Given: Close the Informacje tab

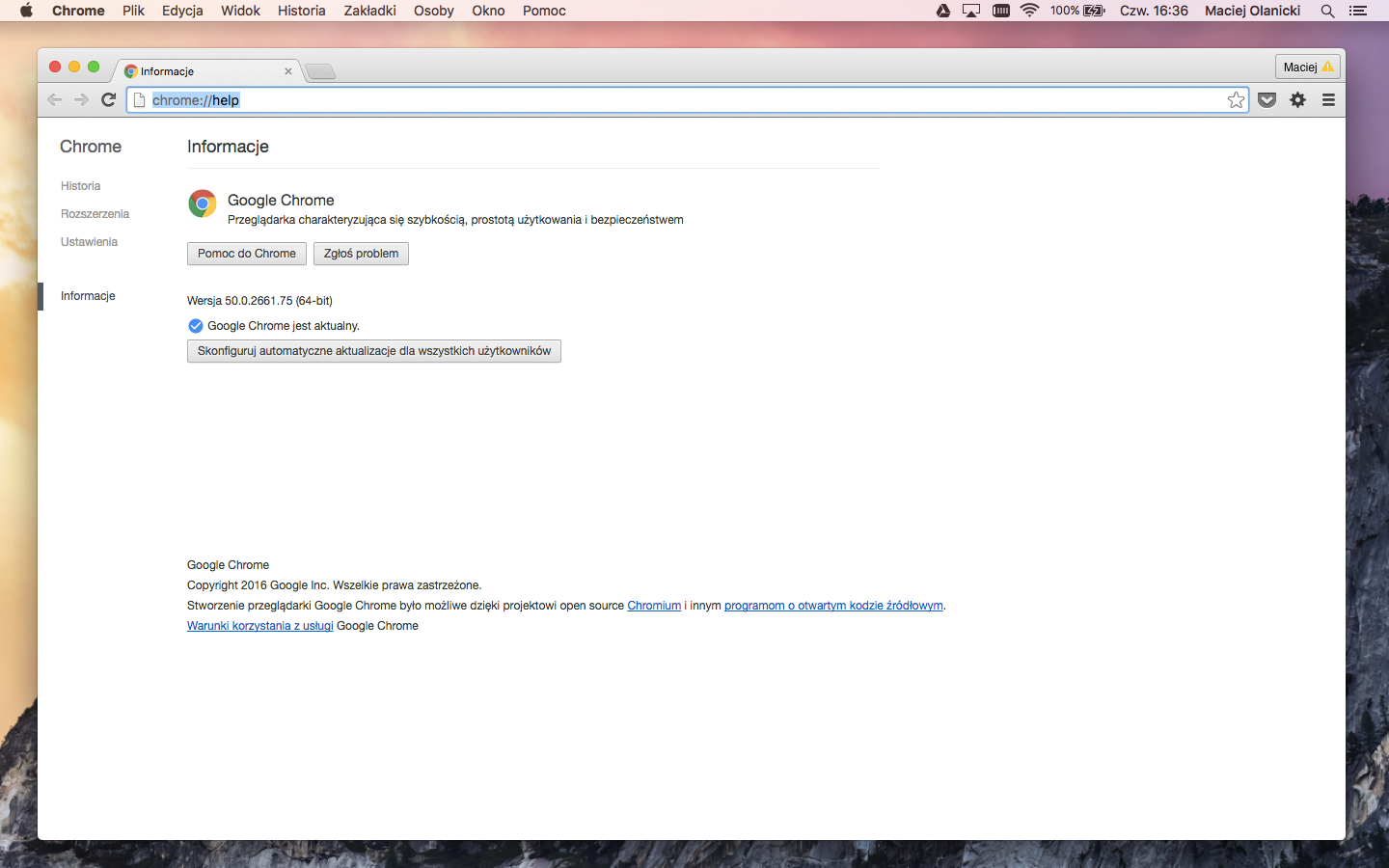Looking at the screenshot, I should click(287, 71).
